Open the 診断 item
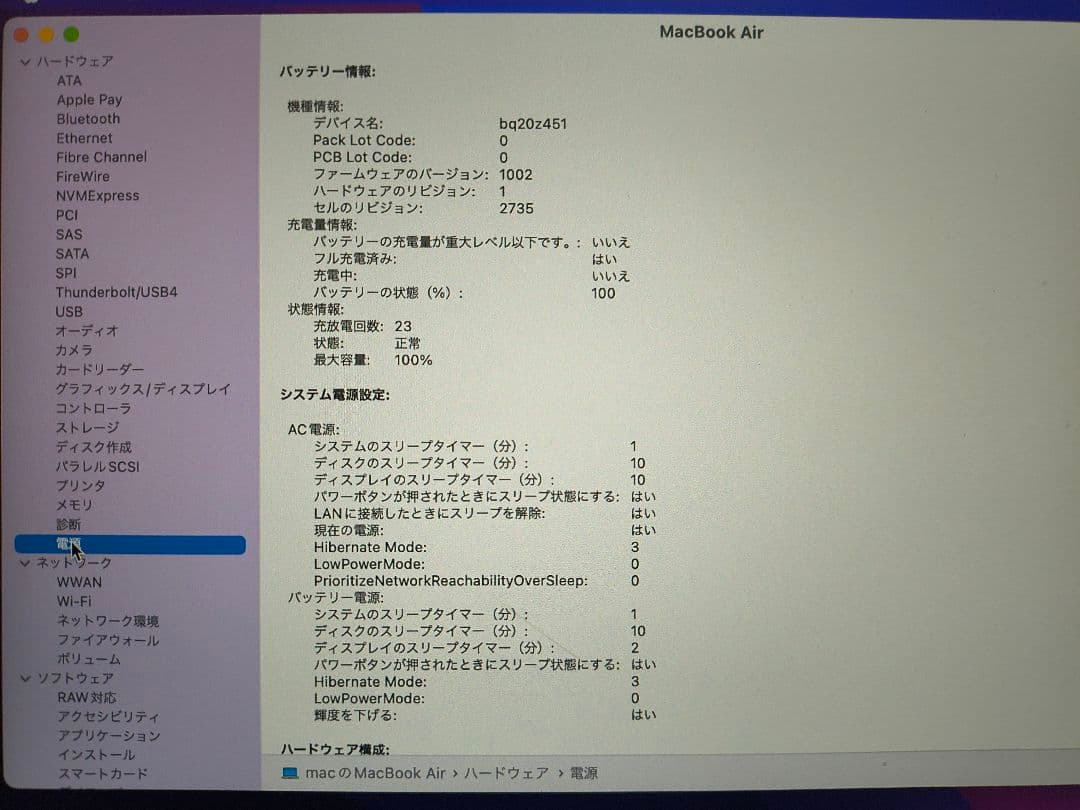The width and height of the screenshot is (1080, 810). [x=68, y=525]
